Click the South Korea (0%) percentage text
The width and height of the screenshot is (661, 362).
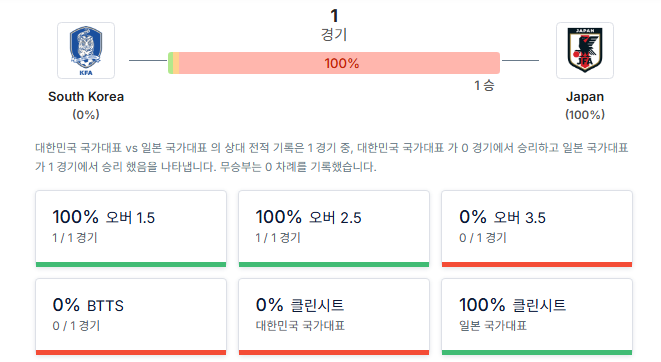pos(86,115)
